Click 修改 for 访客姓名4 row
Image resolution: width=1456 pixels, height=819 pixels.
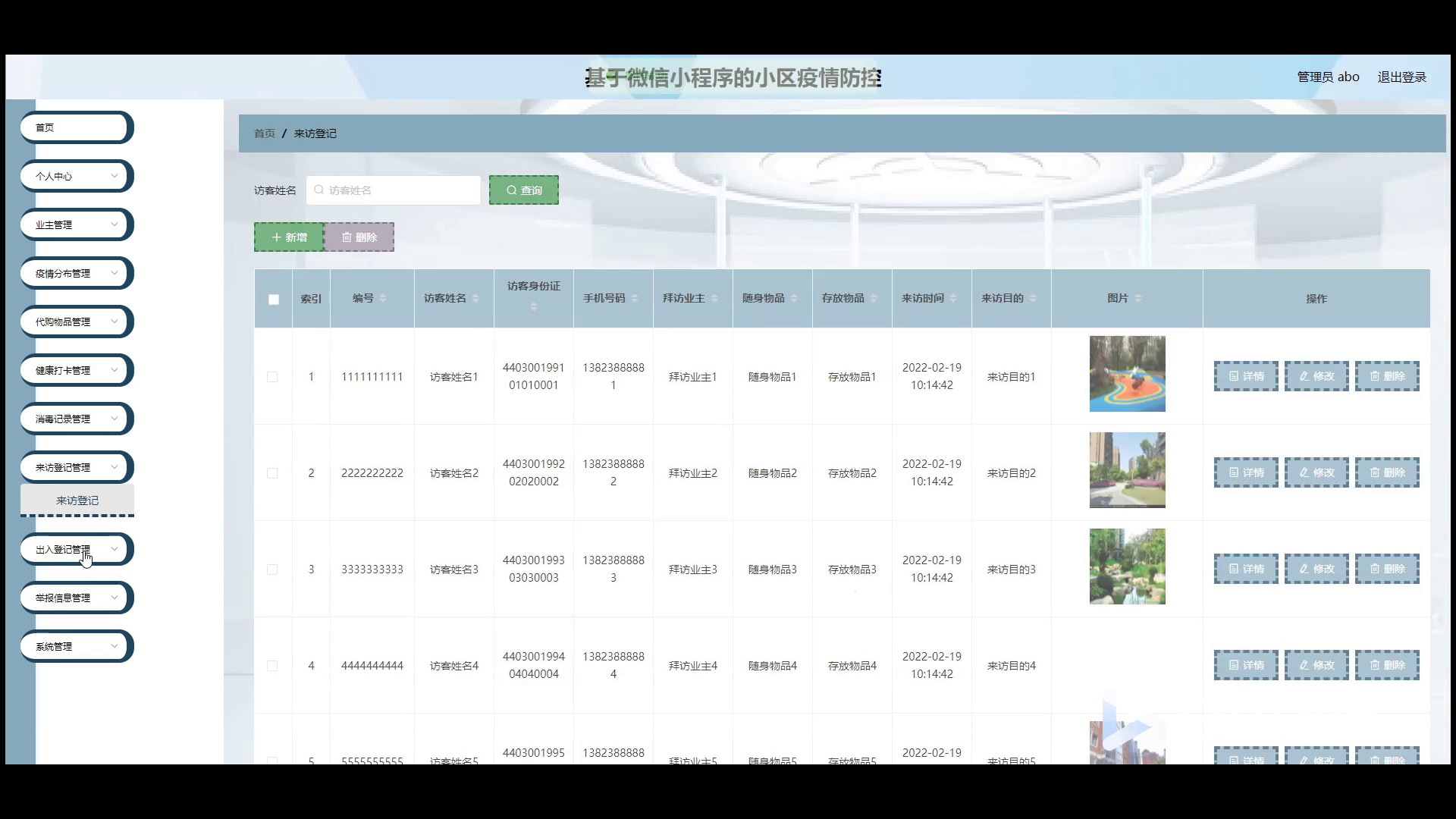pyautogui.click(x=1316, y=665)
